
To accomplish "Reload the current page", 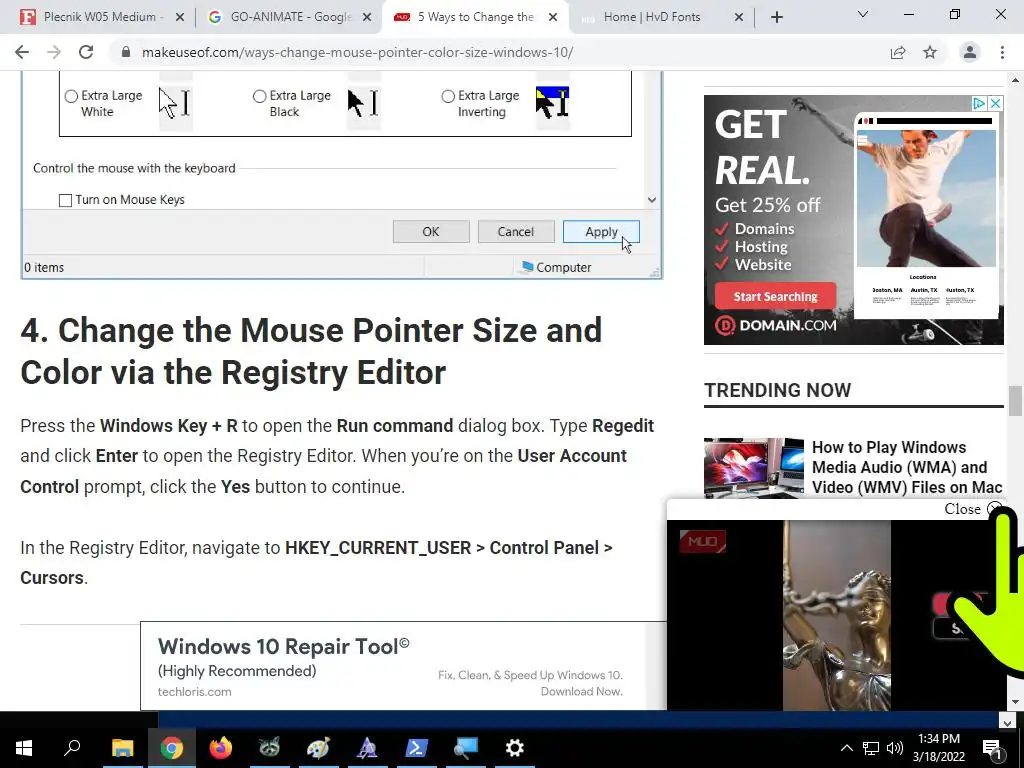I will click(x=86, y=52).
